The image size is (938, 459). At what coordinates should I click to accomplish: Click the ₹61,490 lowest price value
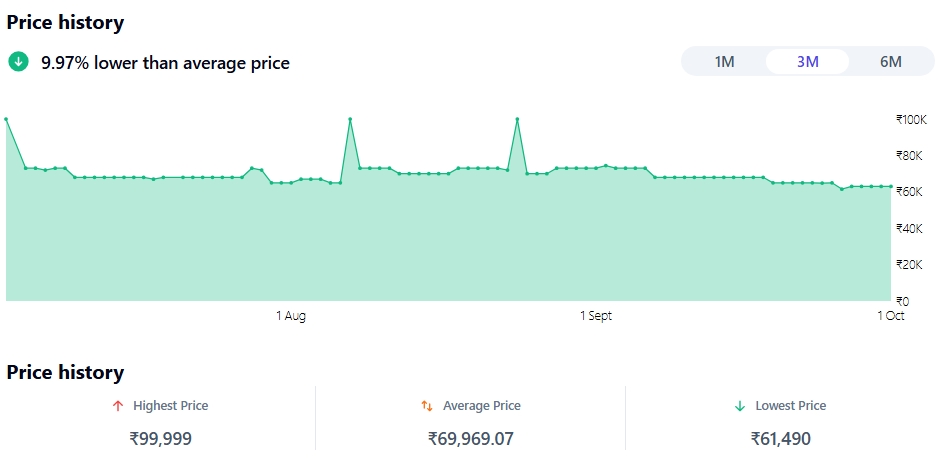(x=780, y=438)
